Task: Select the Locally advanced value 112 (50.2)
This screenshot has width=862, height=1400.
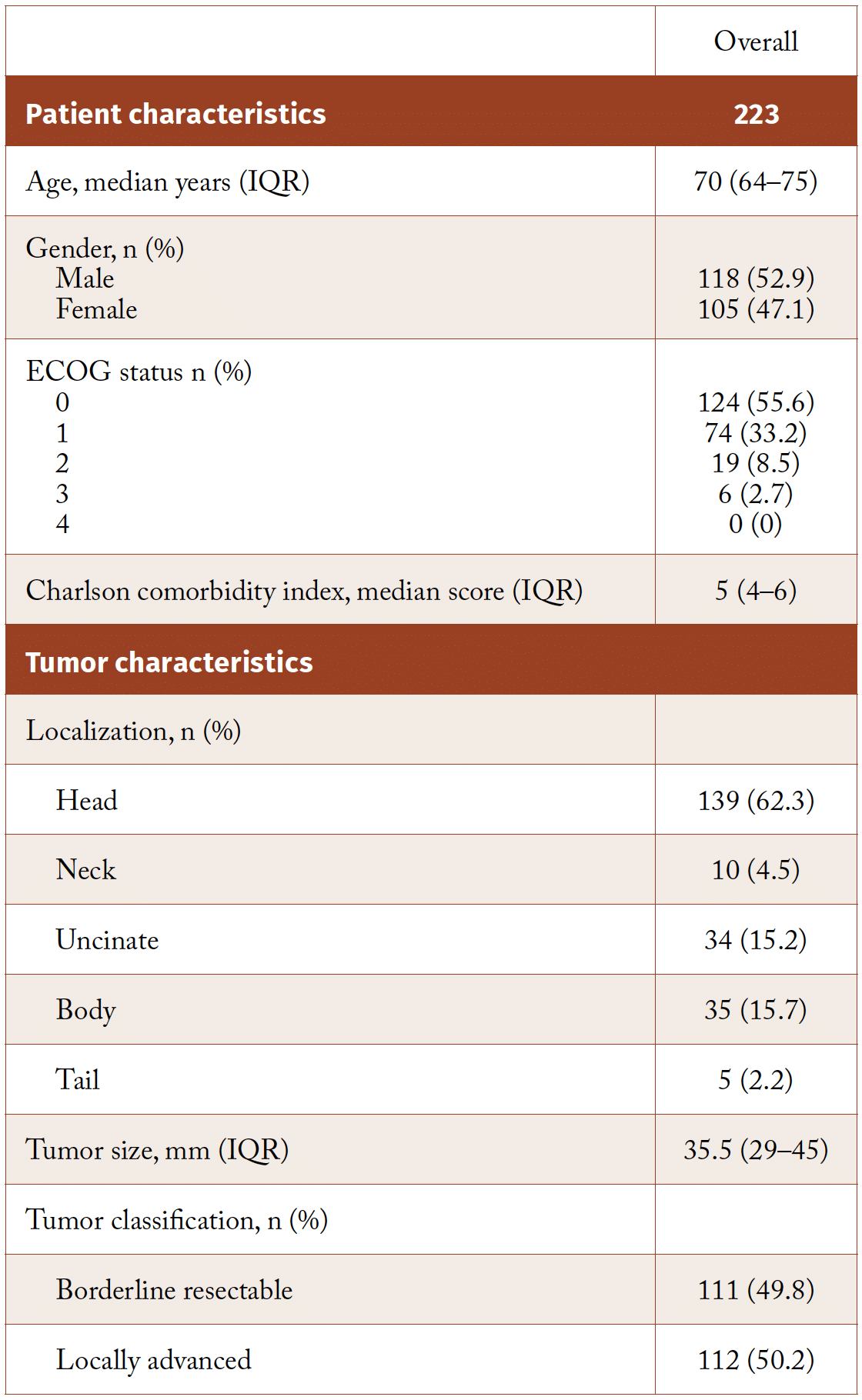Action: [x=756, y=1360]
